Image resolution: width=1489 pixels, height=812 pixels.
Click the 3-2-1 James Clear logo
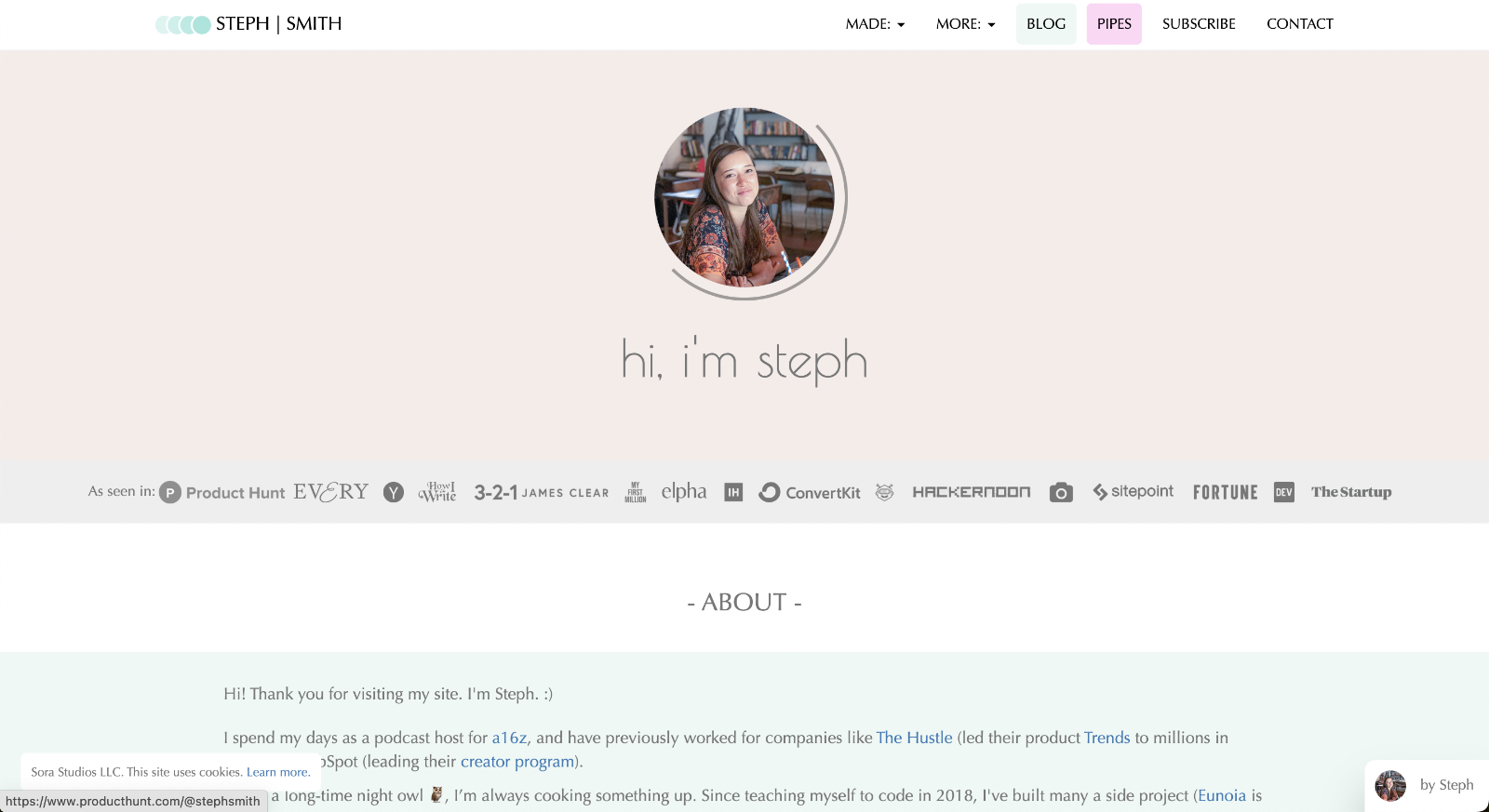pyautogui.click(x=542, y=492)
